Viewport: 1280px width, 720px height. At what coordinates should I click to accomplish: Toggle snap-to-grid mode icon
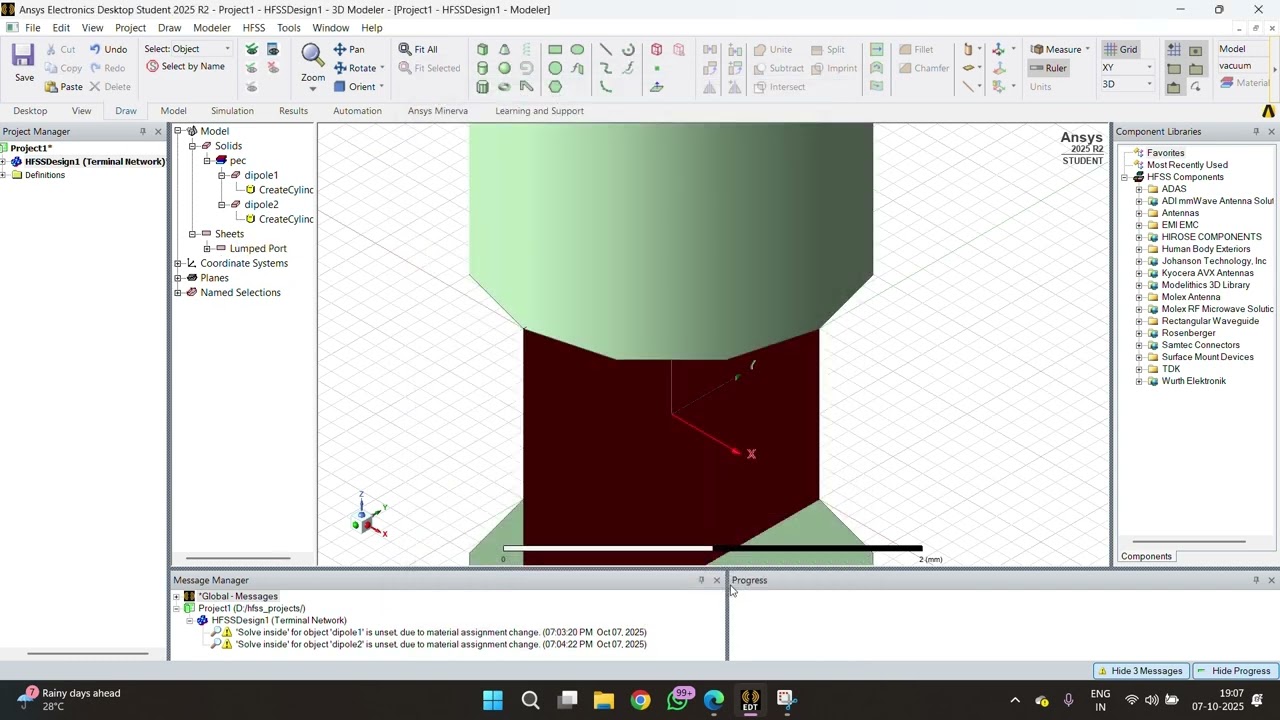[1174, 49]
